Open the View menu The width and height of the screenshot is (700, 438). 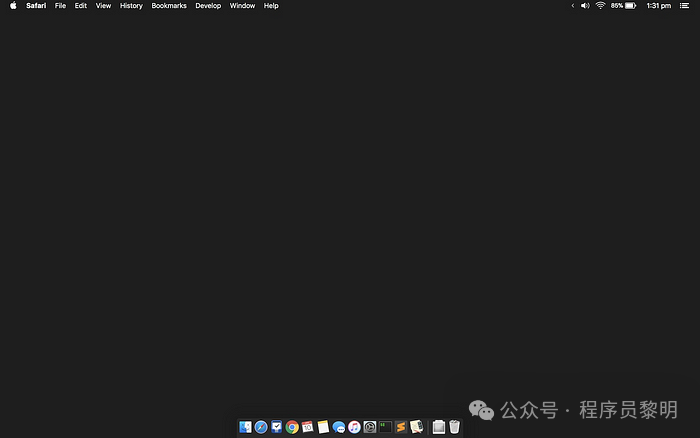[x=103, y=6]
